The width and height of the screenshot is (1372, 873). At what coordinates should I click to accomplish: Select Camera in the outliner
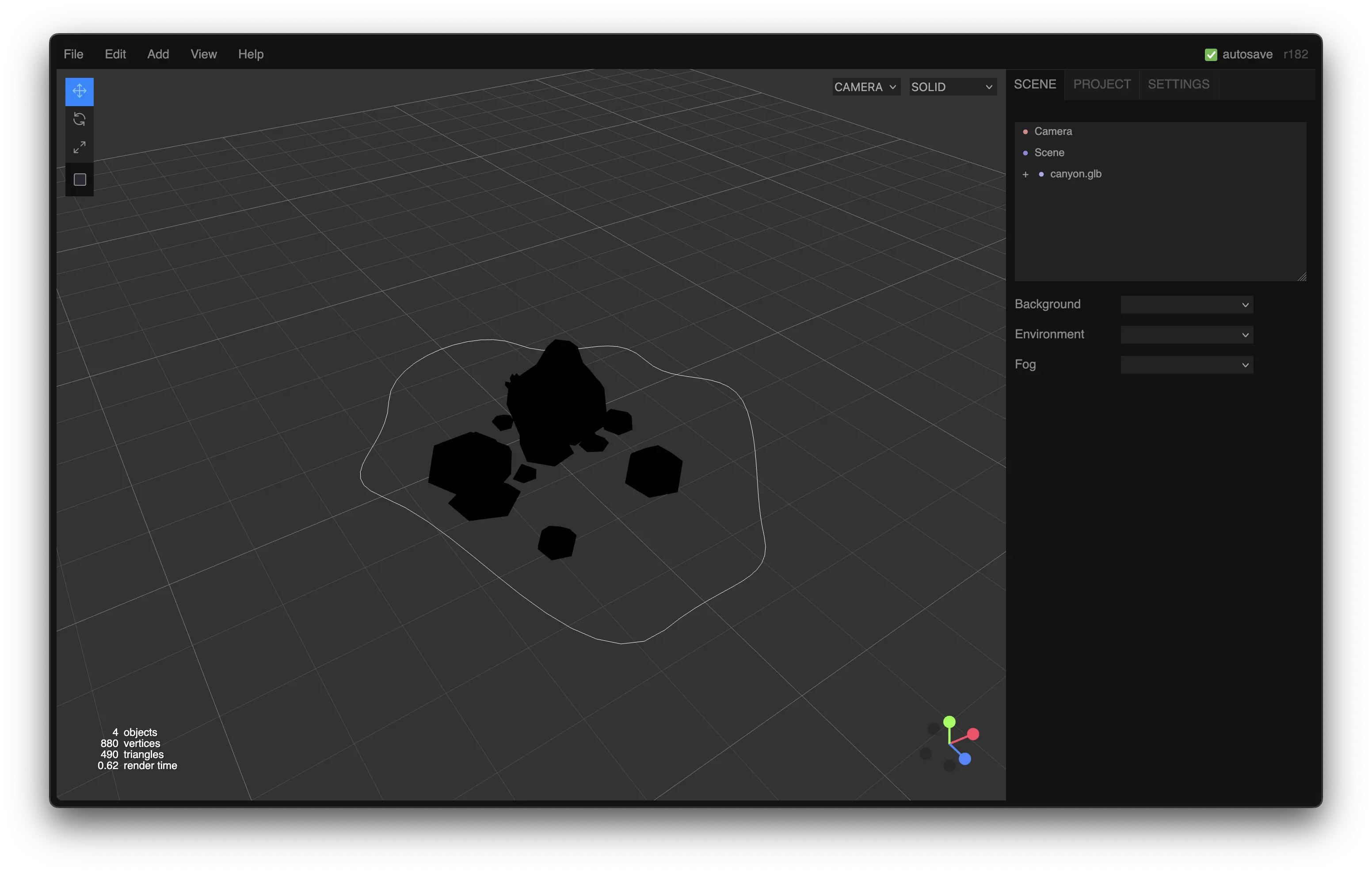tap(1053, 131)
